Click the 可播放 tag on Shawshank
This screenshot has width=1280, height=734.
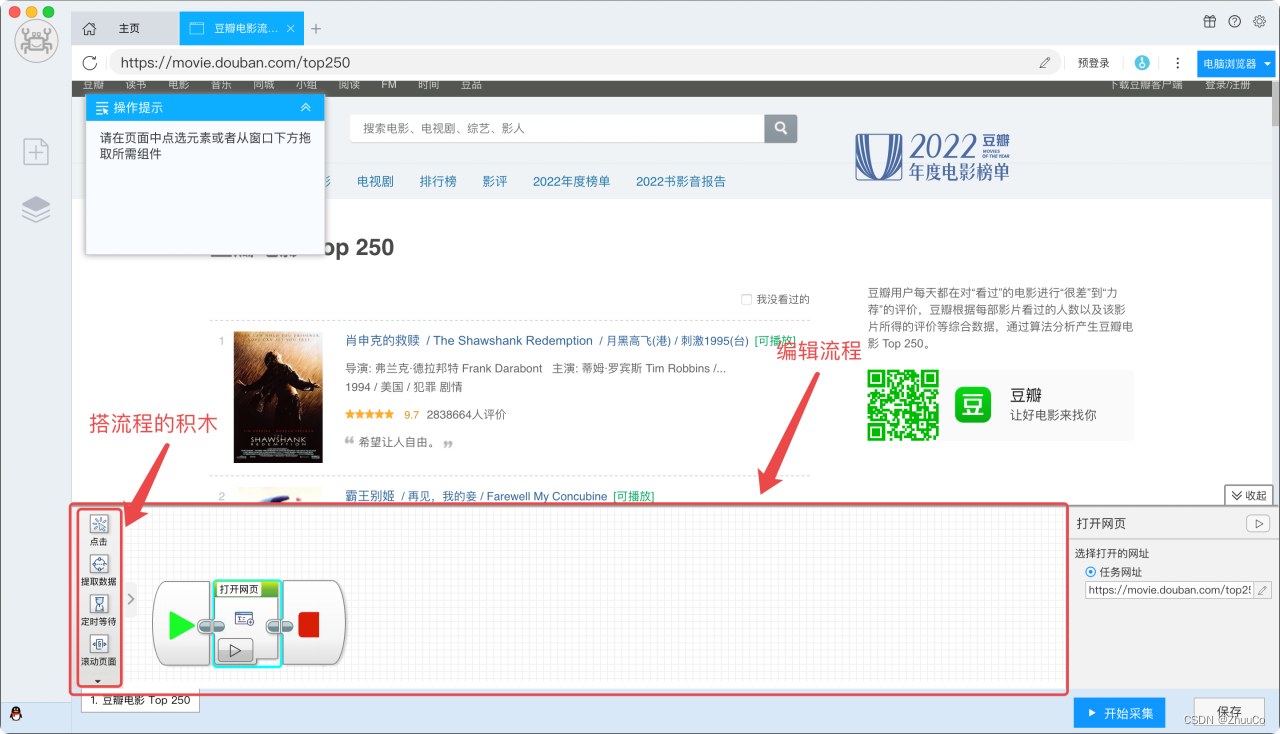pos(775,340)
